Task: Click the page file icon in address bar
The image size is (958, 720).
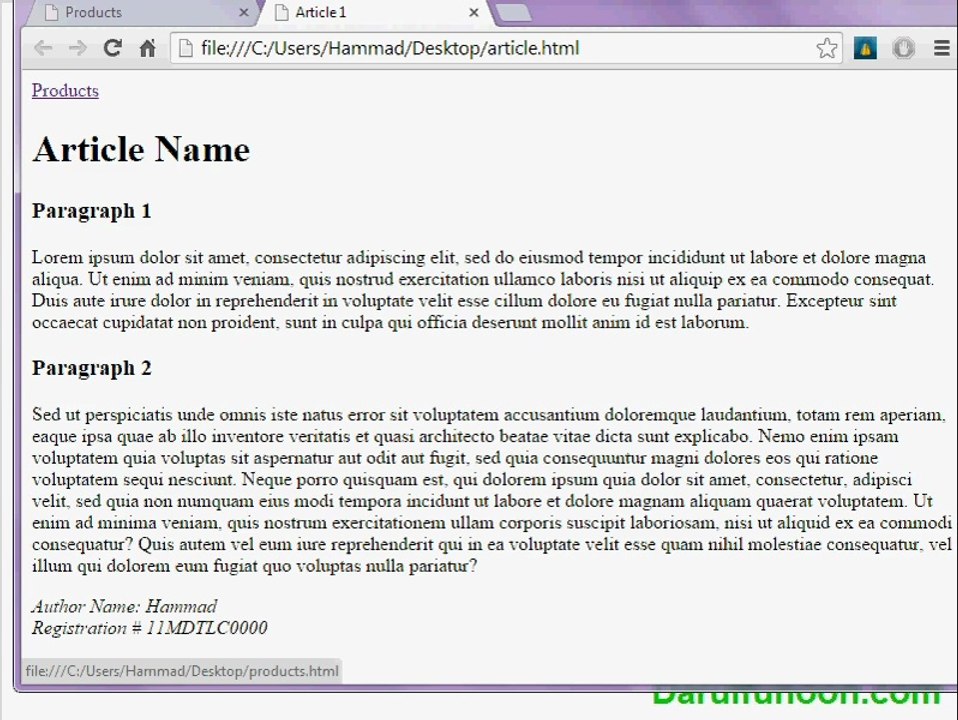Action: [x=186, y=48]
